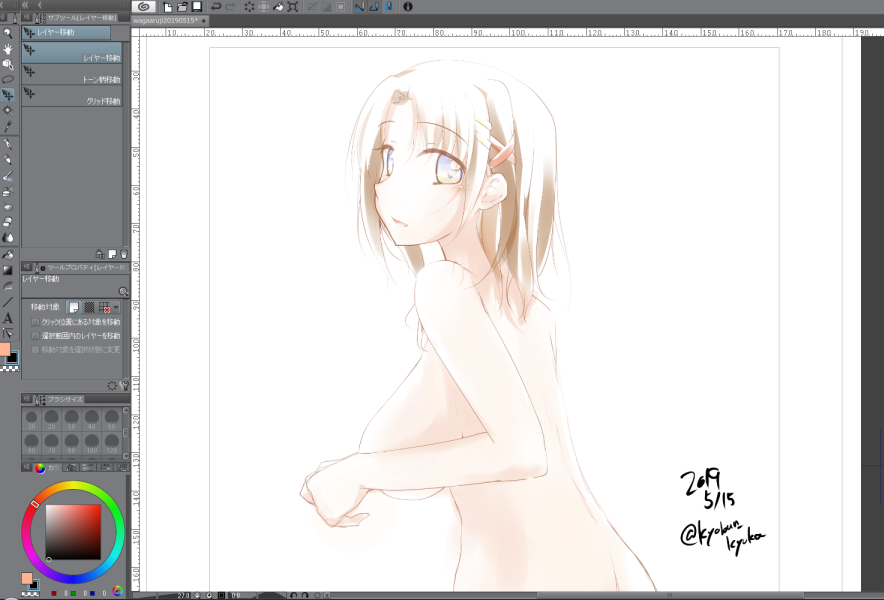
Task: Select the Eraser tool
Action: coord(8,222)
